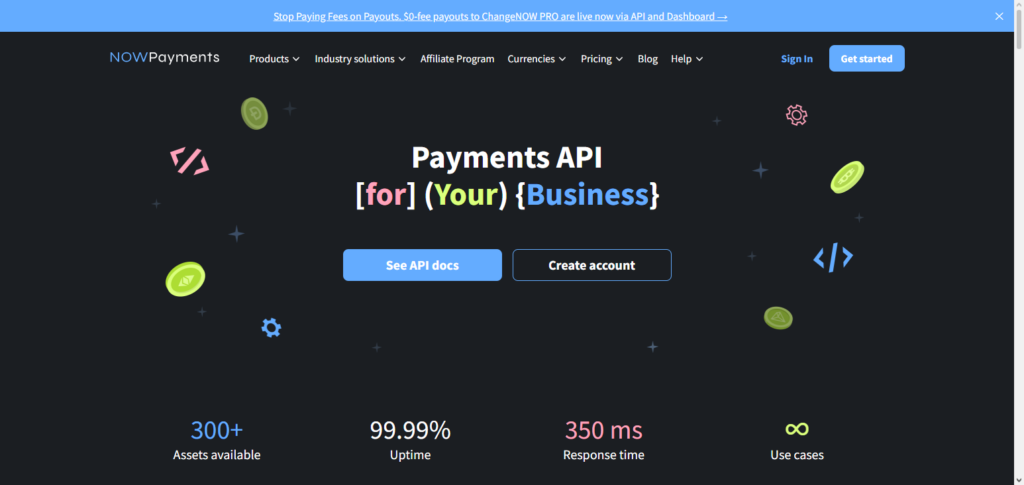
Task: Open the $0-fee payouts banner link
Action: (x=500, y=16)
